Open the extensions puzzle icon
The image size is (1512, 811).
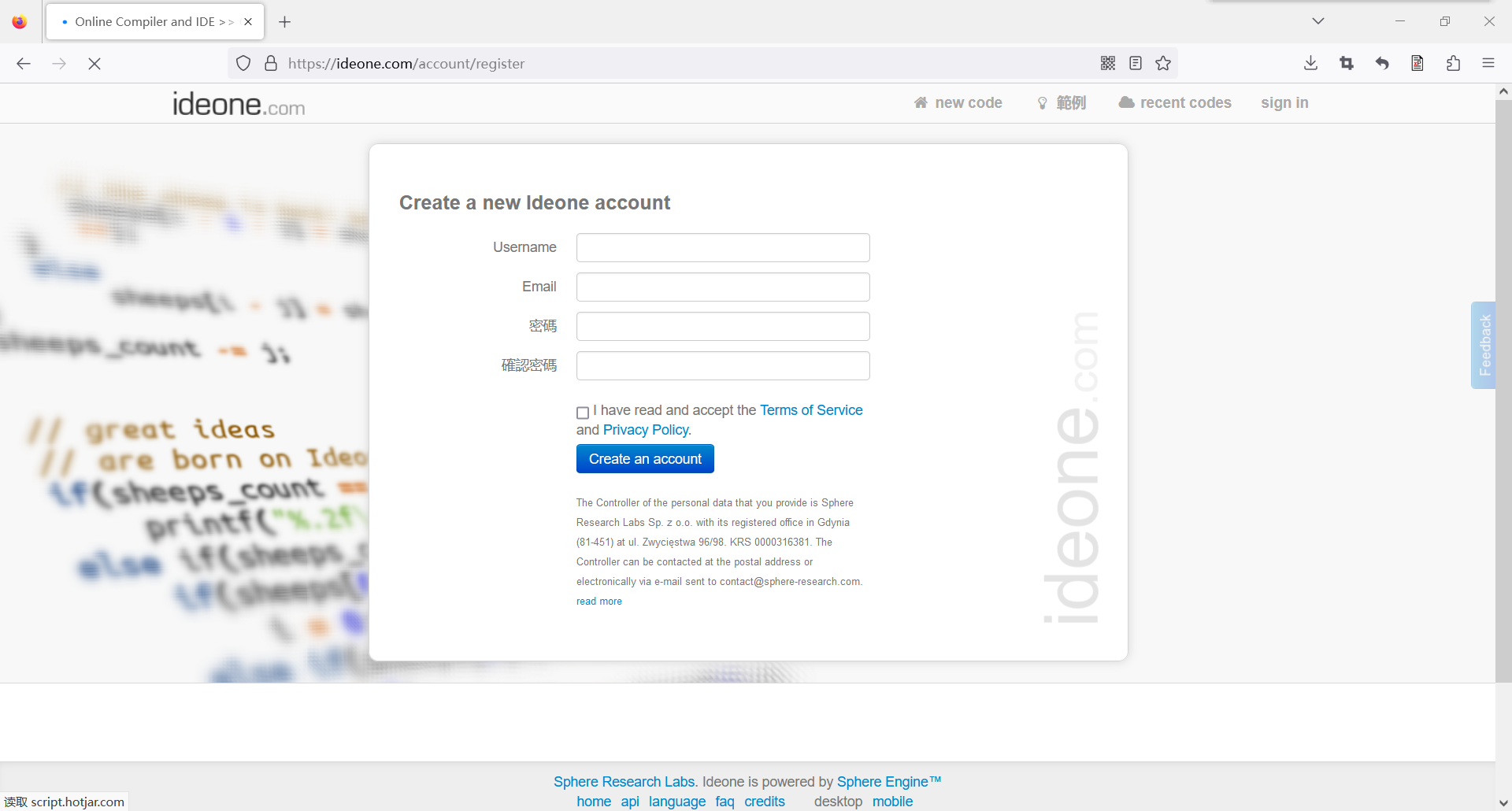pos(1453,63)
